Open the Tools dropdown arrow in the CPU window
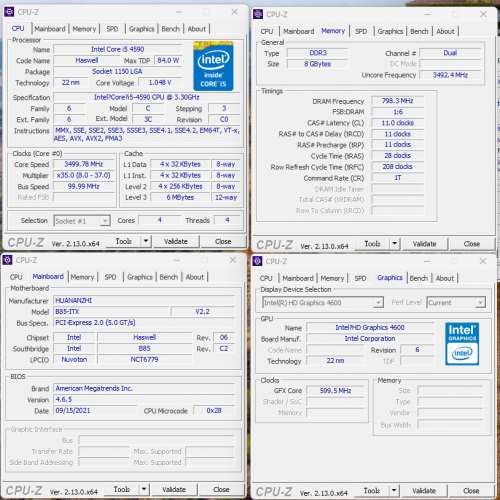 (x=146, y=241)
